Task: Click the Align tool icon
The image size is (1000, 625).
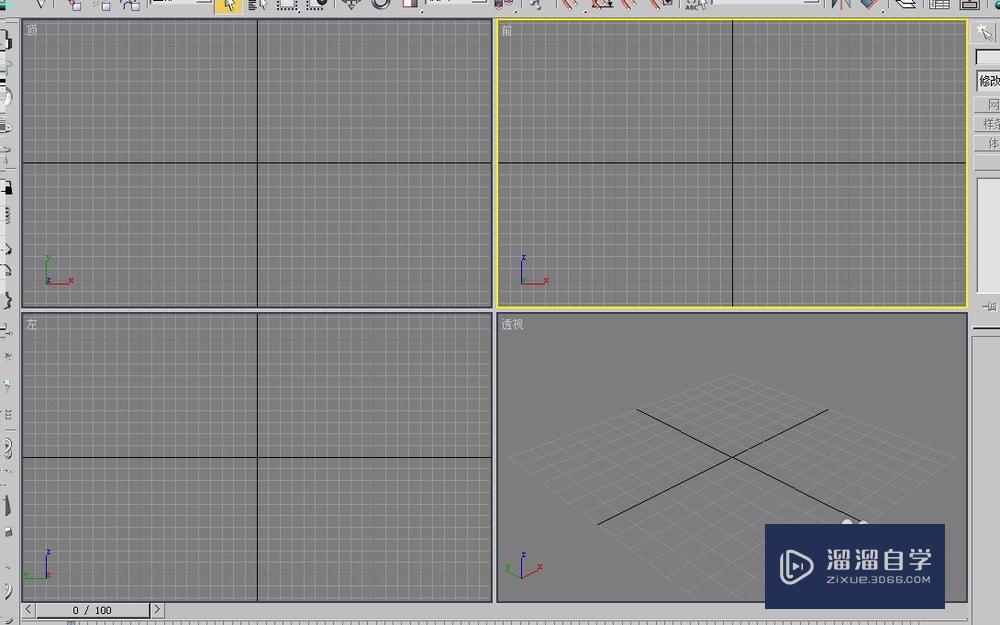Action: tap(869, 5)
